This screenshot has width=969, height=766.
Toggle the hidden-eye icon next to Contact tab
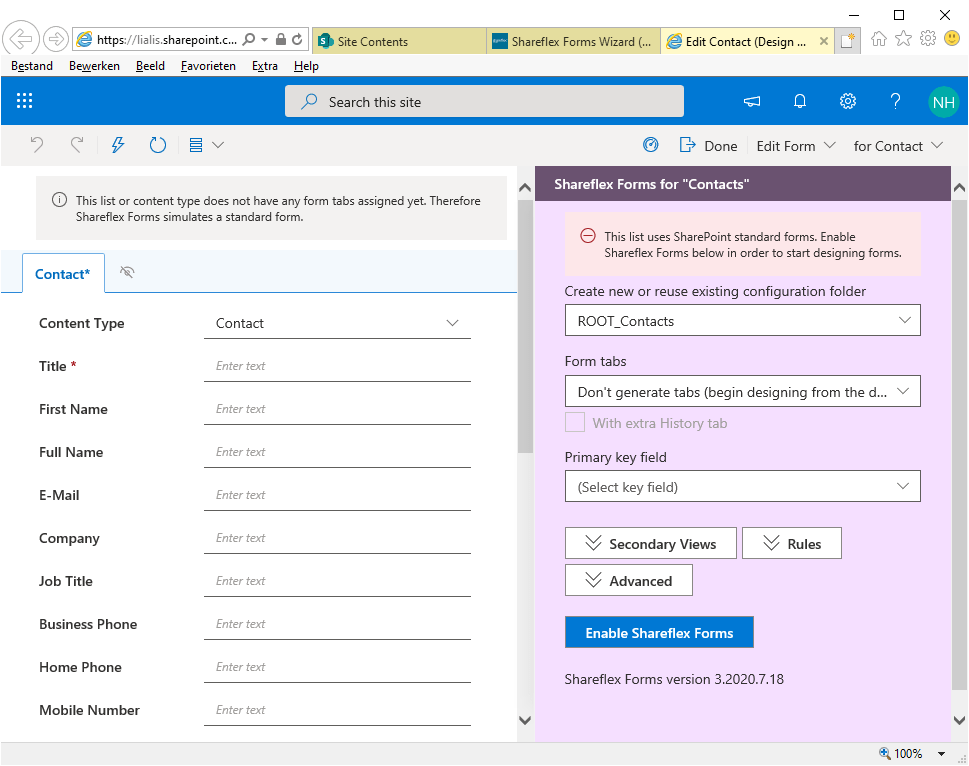coord(127,272)
